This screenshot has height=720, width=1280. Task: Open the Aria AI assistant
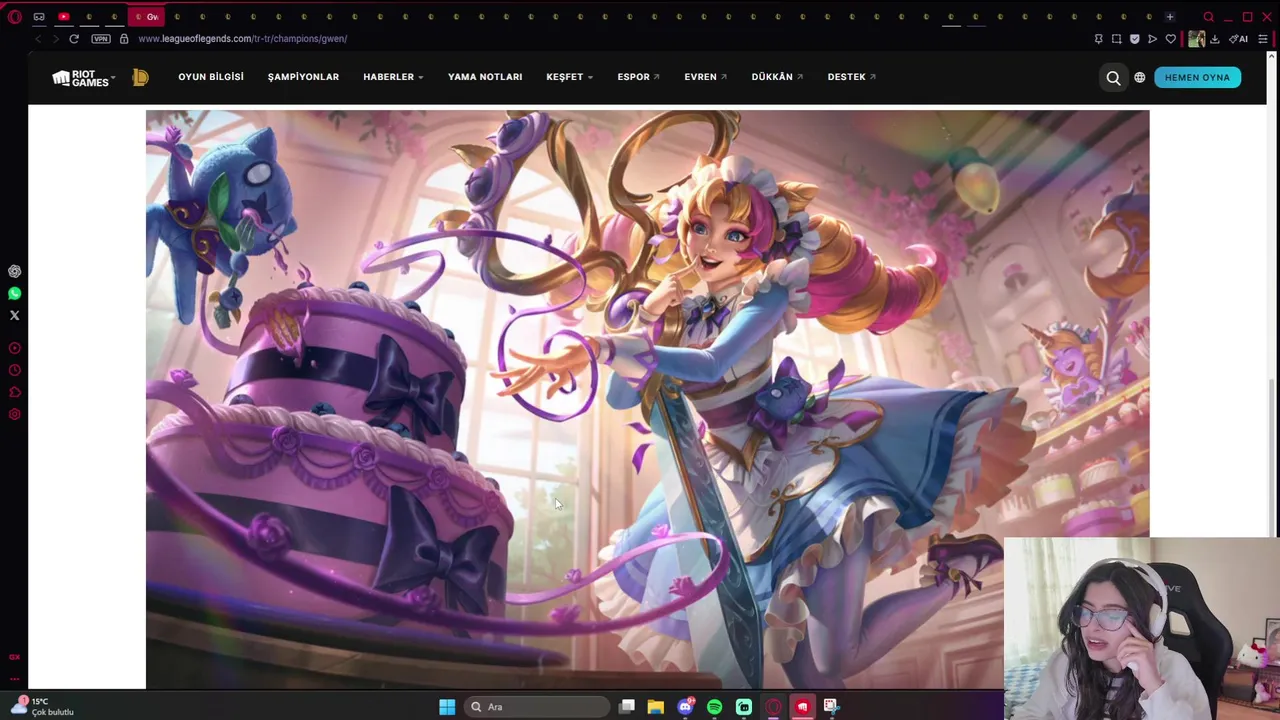tap(1239, 39)
